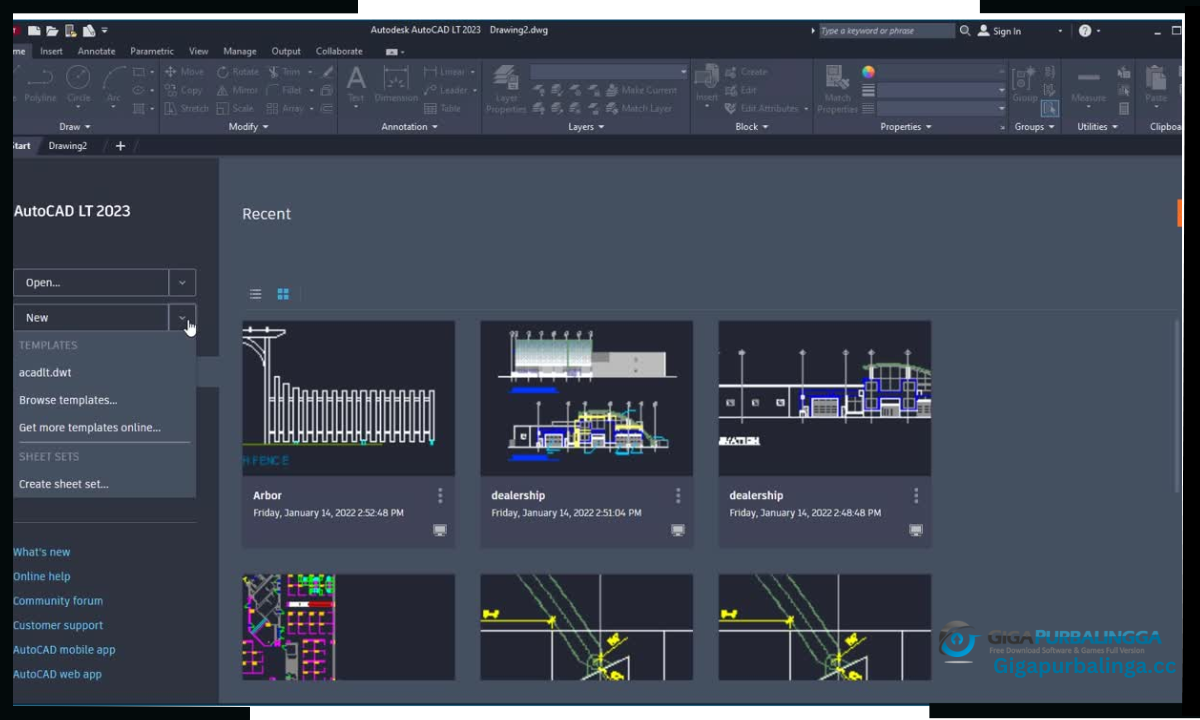Image resolution: width=1200 pixels, height=720 pixels.
Task: Click the Measure tool
Action: 1088,84
